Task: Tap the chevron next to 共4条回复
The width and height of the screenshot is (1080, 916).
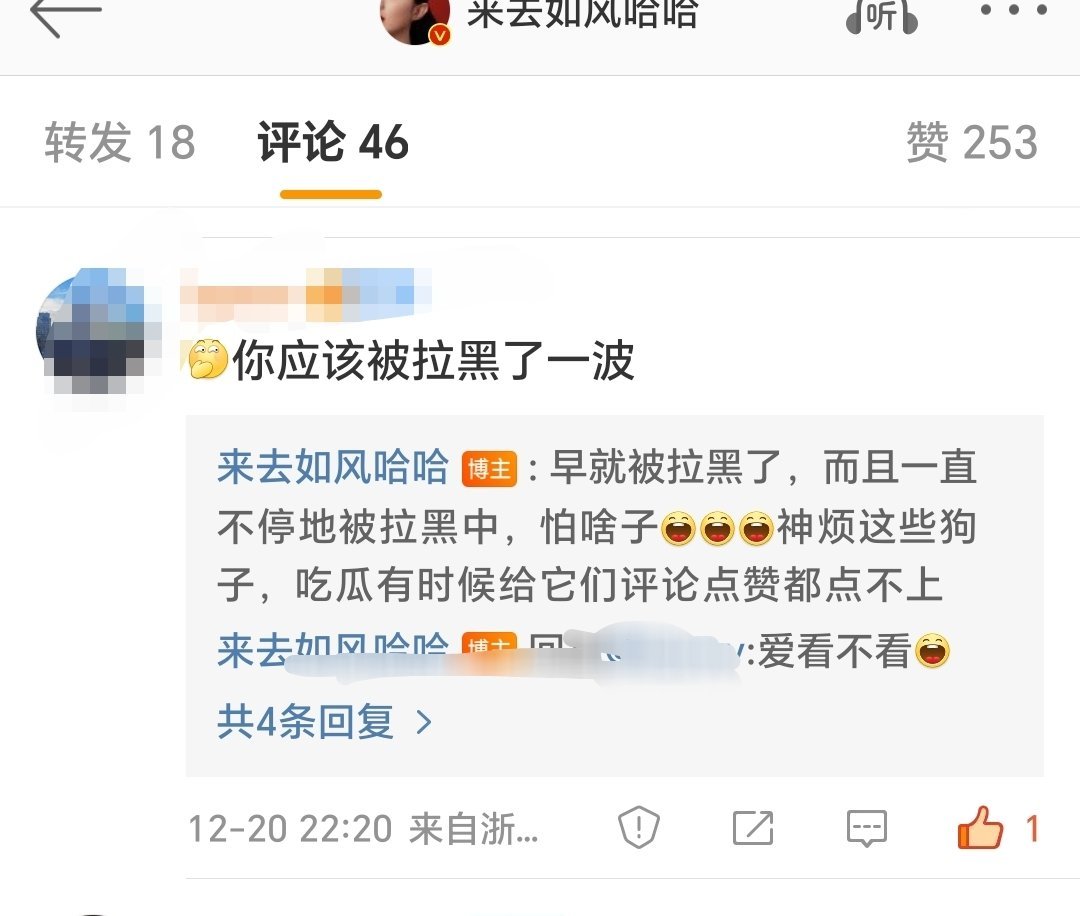Action: click(424, 722)
